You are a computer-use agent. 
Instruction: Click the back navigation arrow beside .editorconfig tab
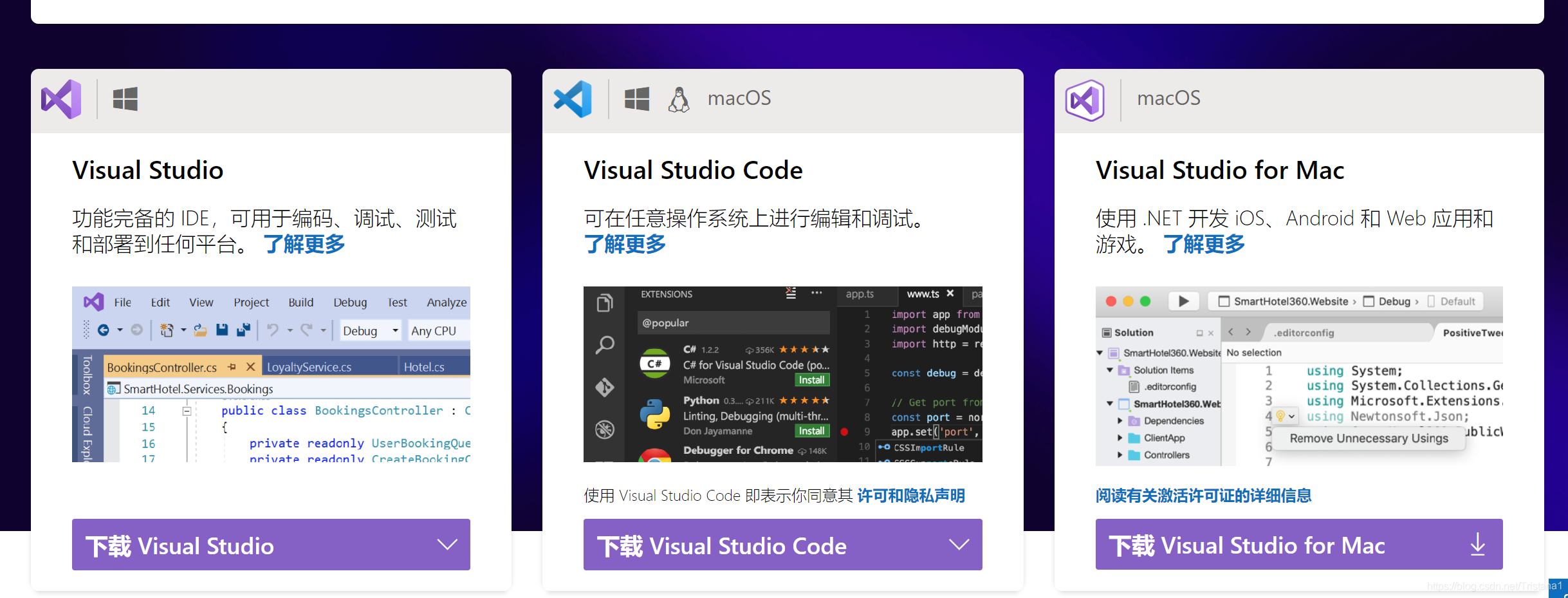pos(1231,332)
